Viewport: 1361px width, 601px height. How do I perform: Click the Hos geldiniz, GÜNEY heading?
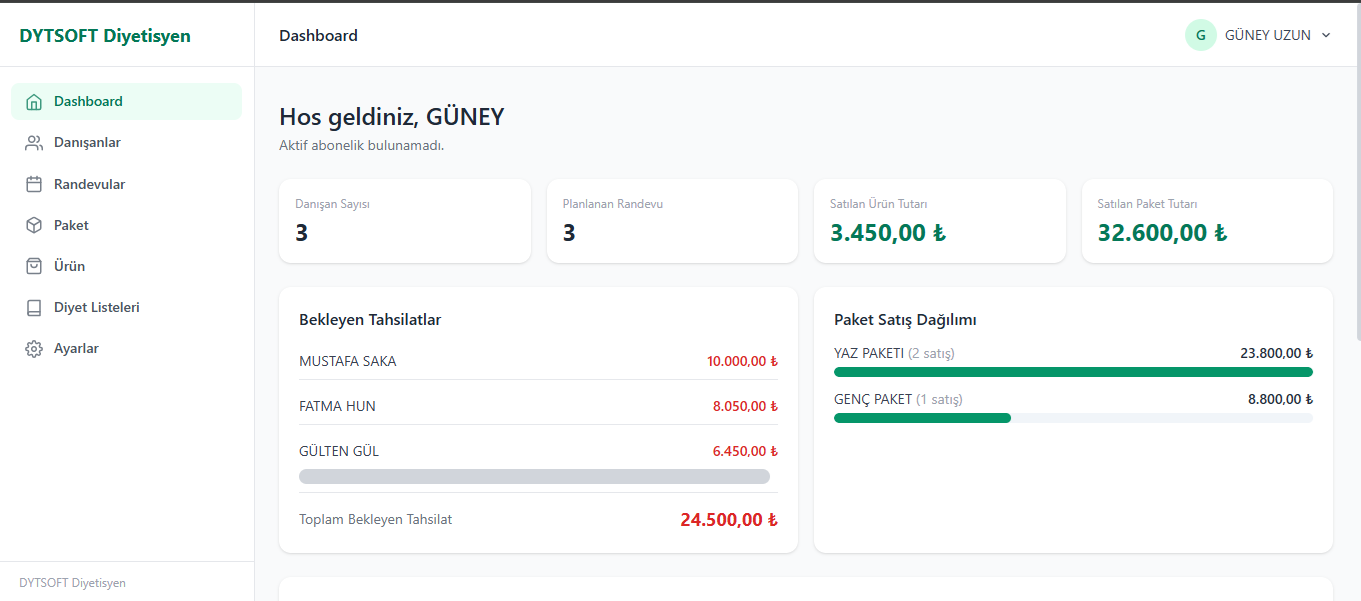[392, 117]
